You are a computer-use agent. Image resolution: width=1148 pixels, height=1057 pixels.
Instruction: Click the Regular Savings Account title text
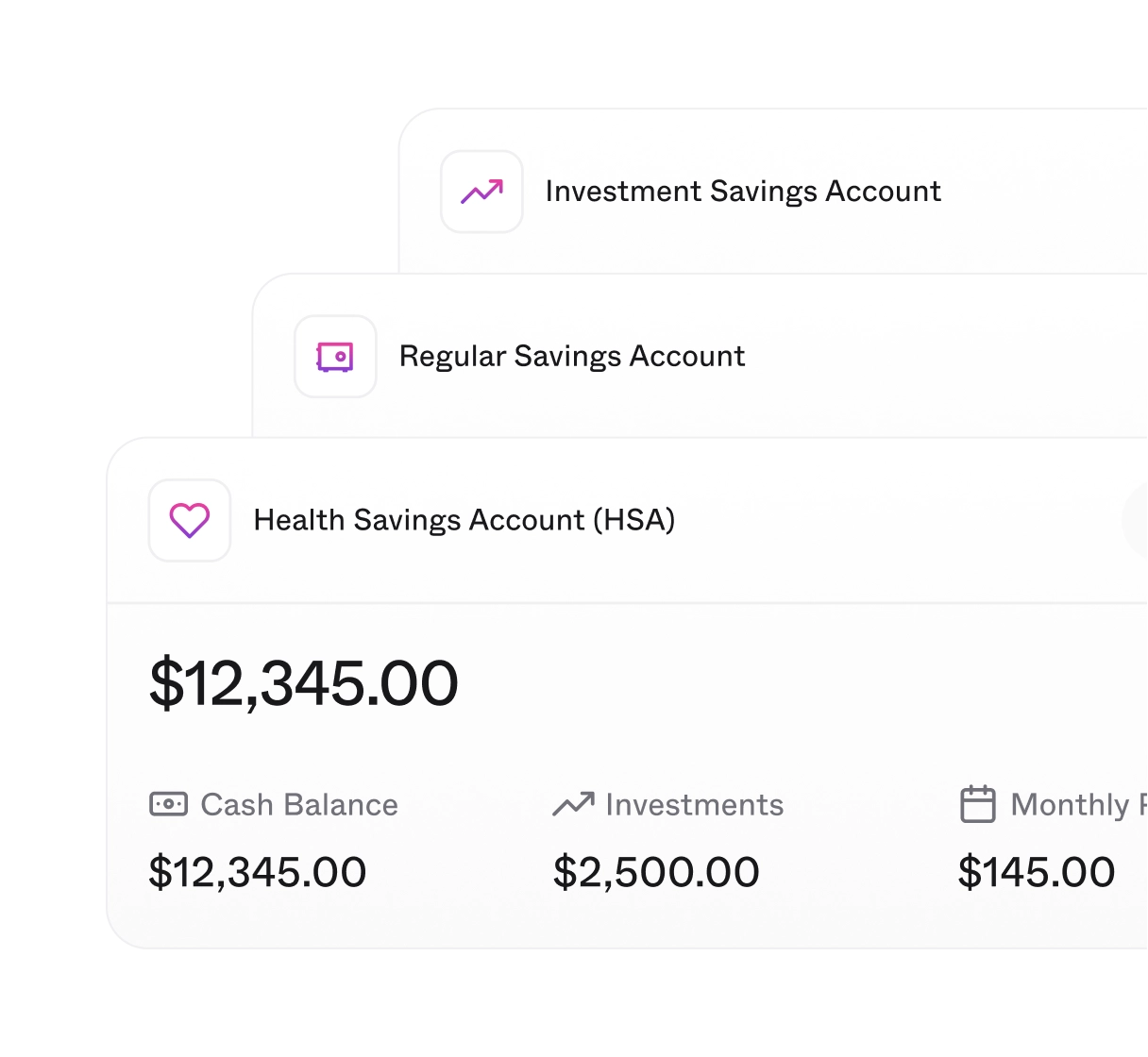(x=571, y=357)
